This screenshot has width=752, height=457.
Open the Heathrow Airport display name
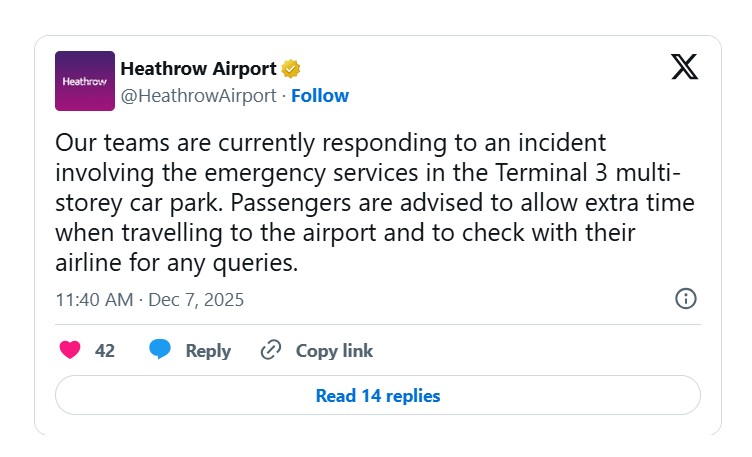pos(198,69)
